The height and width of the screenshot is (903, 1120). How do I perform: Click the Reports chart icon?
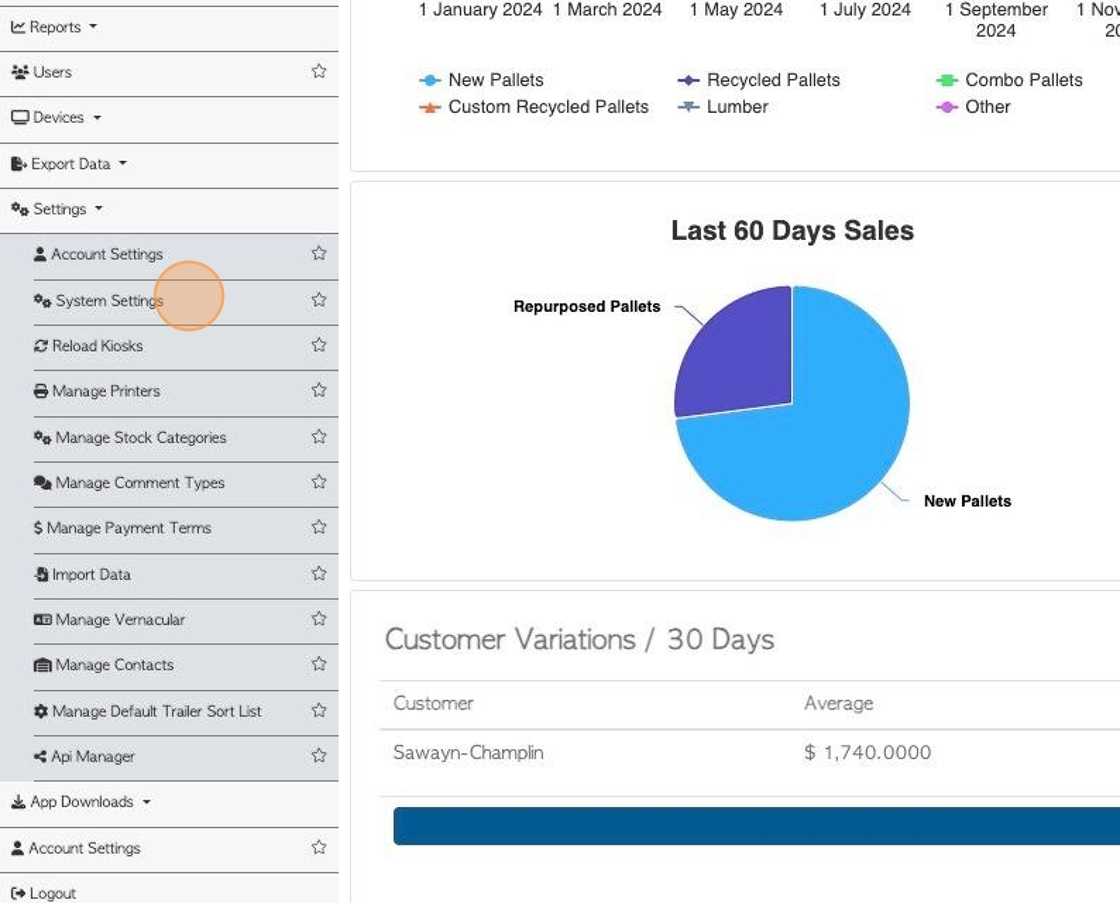[x=18, y=27]
